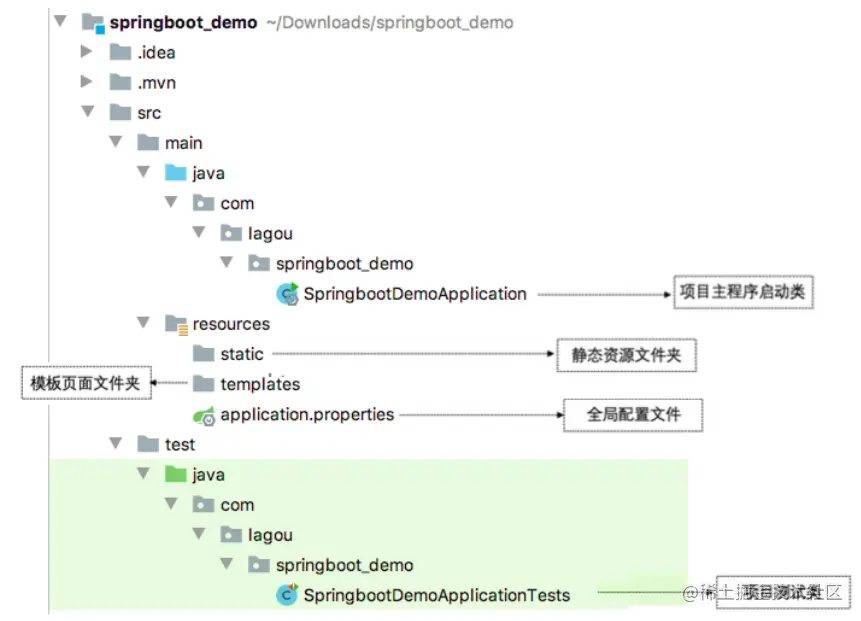Click the .idea folder icon

(x=120, y=52)
